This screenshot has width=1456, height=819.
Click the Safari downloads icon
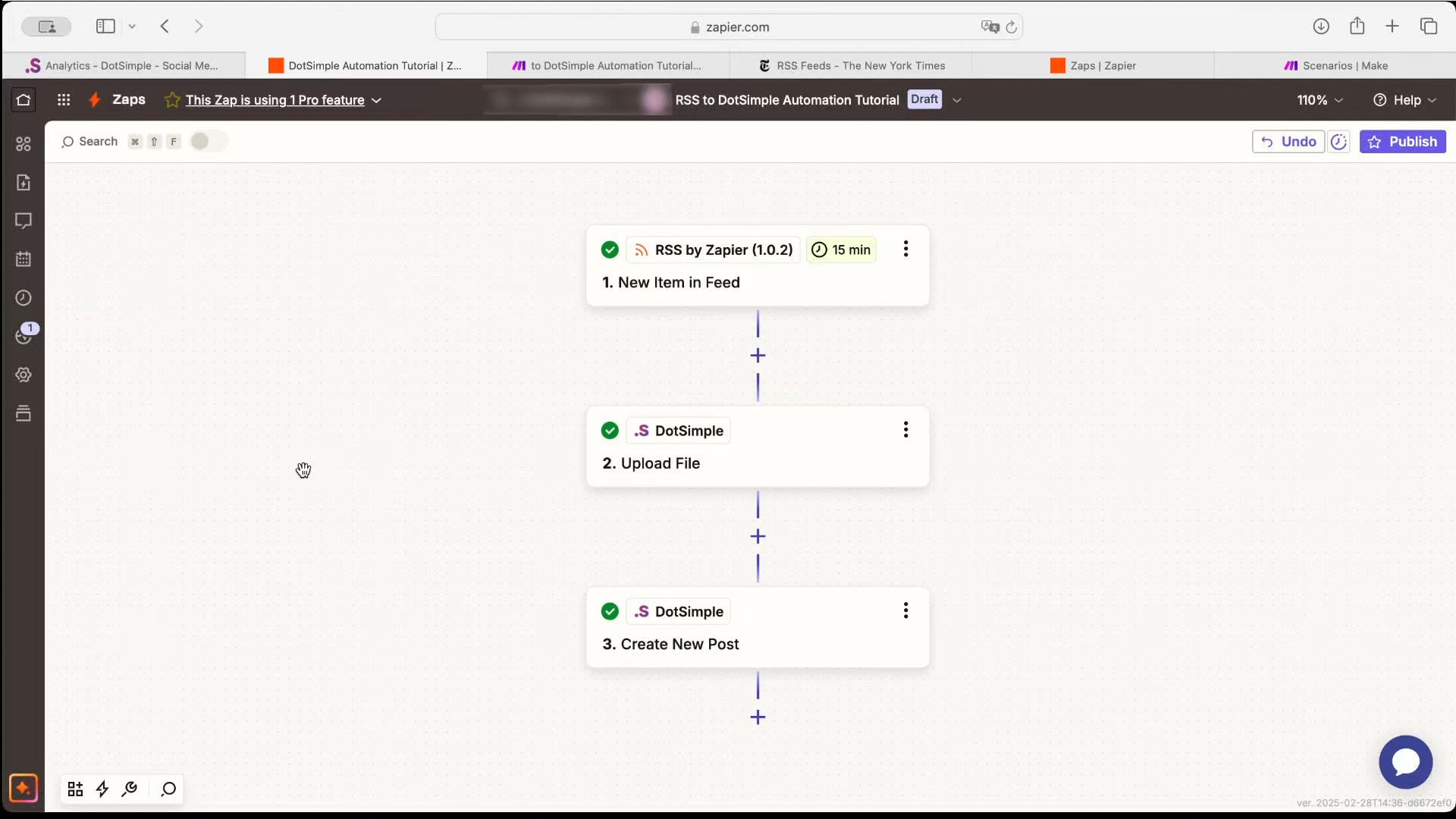pos(1321,27)
